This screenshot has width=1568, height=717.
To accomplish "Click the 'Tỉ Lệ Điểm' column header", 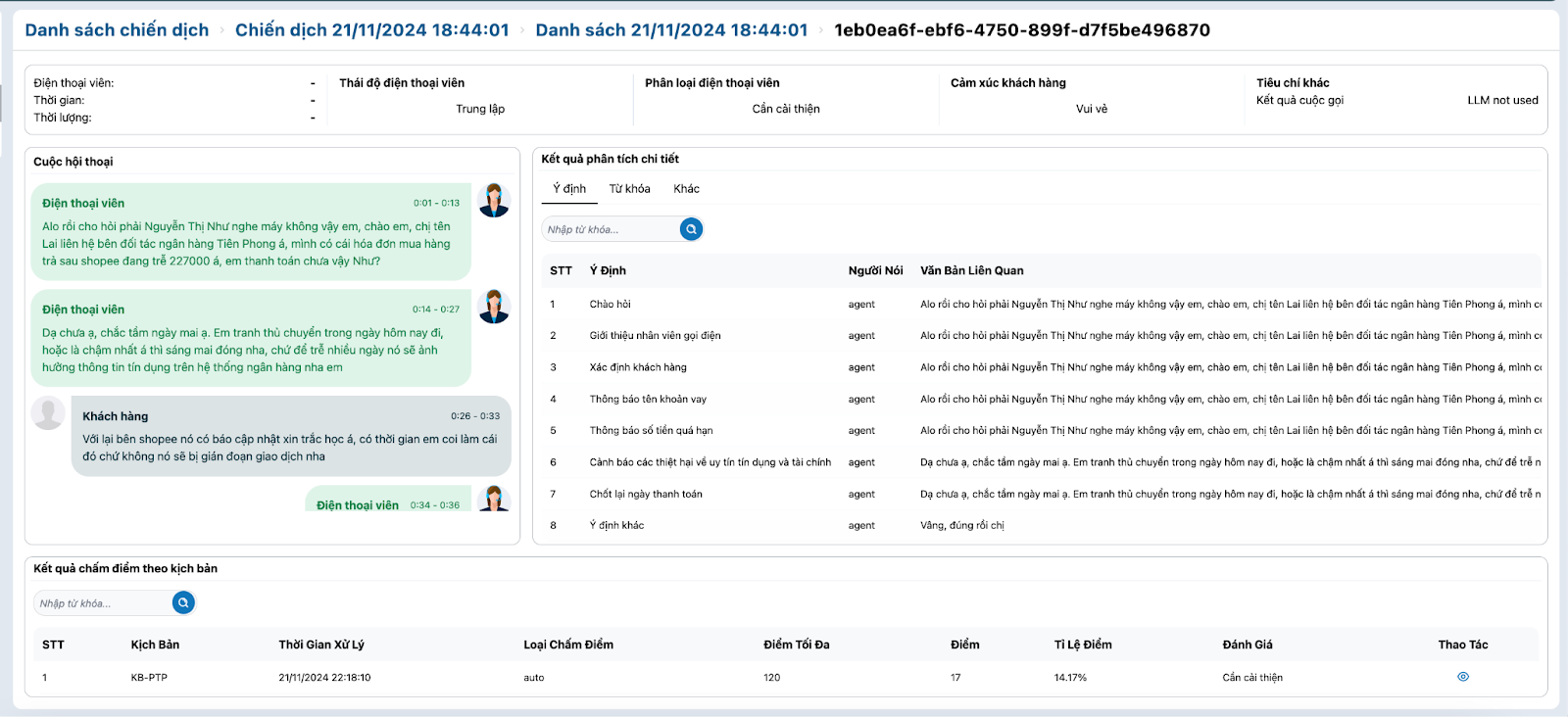I will (x=1083, y=645).
